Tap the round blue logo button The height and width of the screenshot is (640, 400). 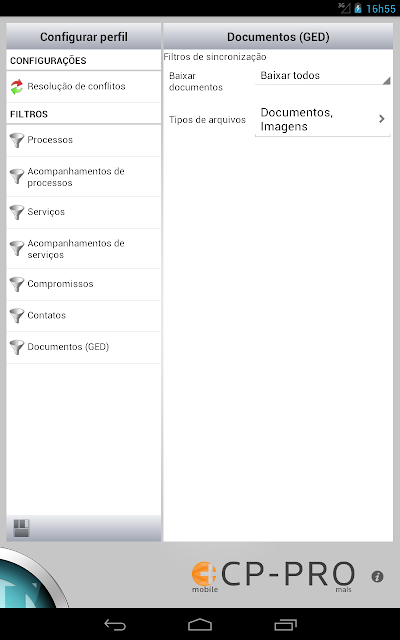click(x=29, y=580)
